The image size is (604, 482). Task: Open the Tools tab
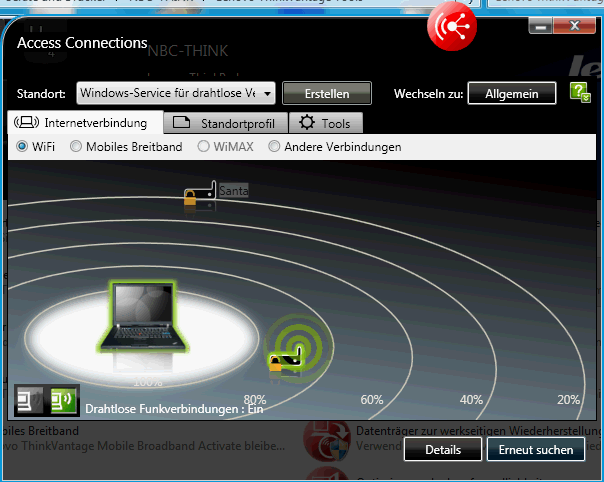[325, 123]
